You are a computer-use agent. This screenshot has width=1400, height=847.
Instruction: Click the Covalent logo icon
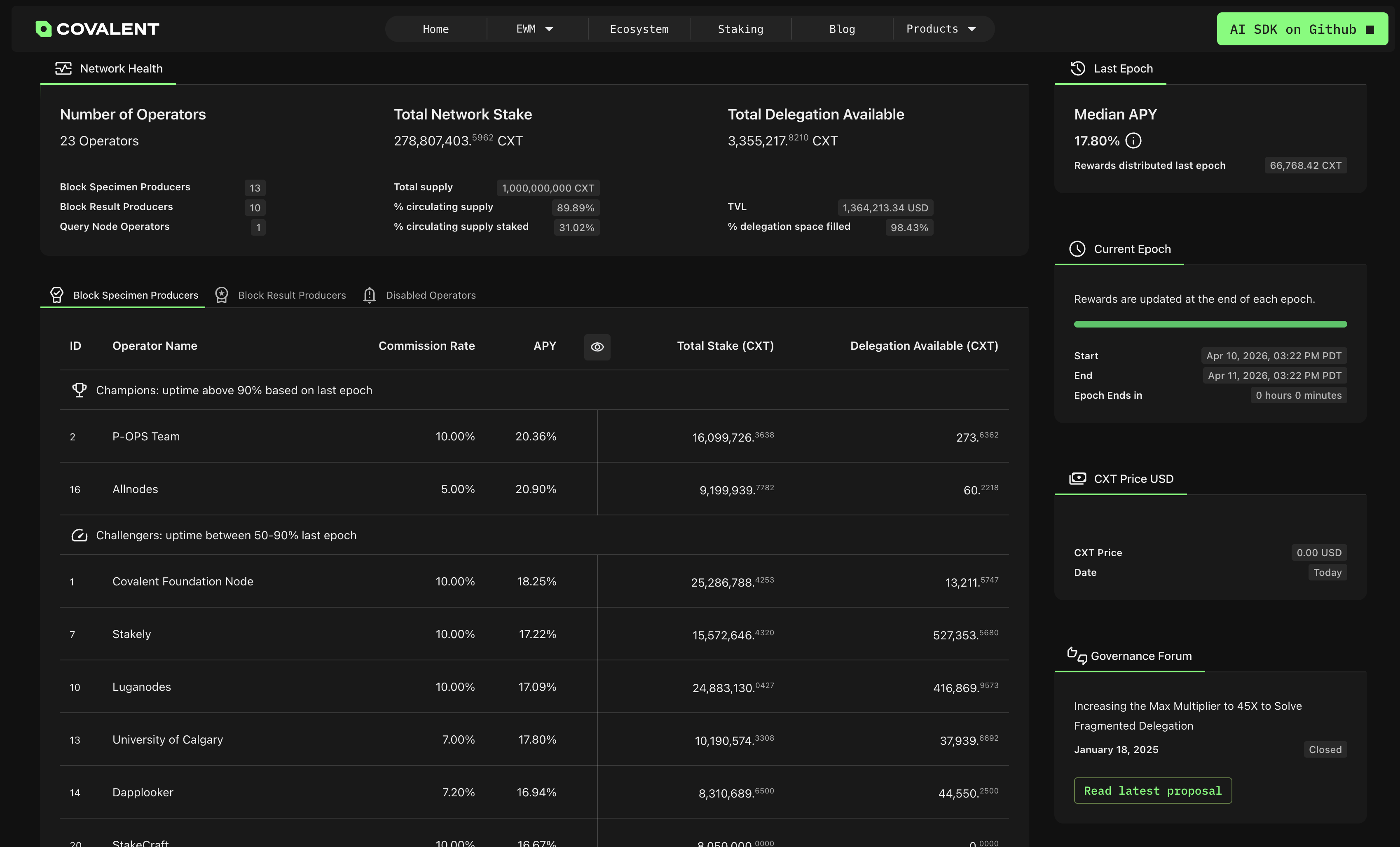43,29
